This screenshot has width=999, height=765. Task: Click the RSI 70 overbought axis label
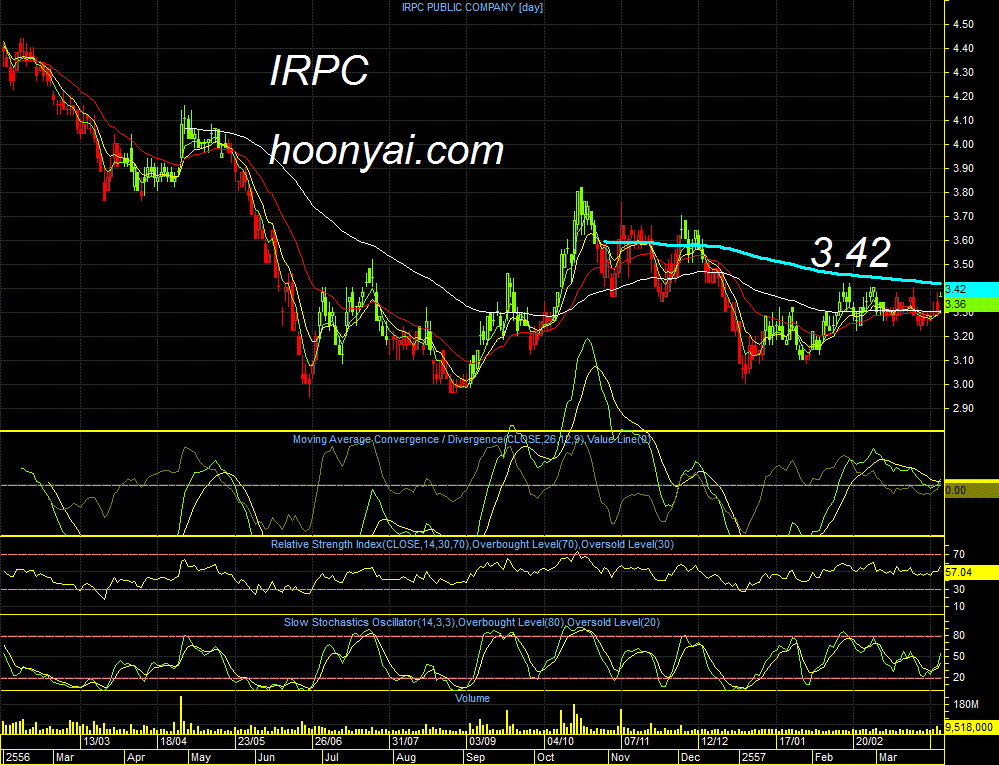click(x=958, y=555)
